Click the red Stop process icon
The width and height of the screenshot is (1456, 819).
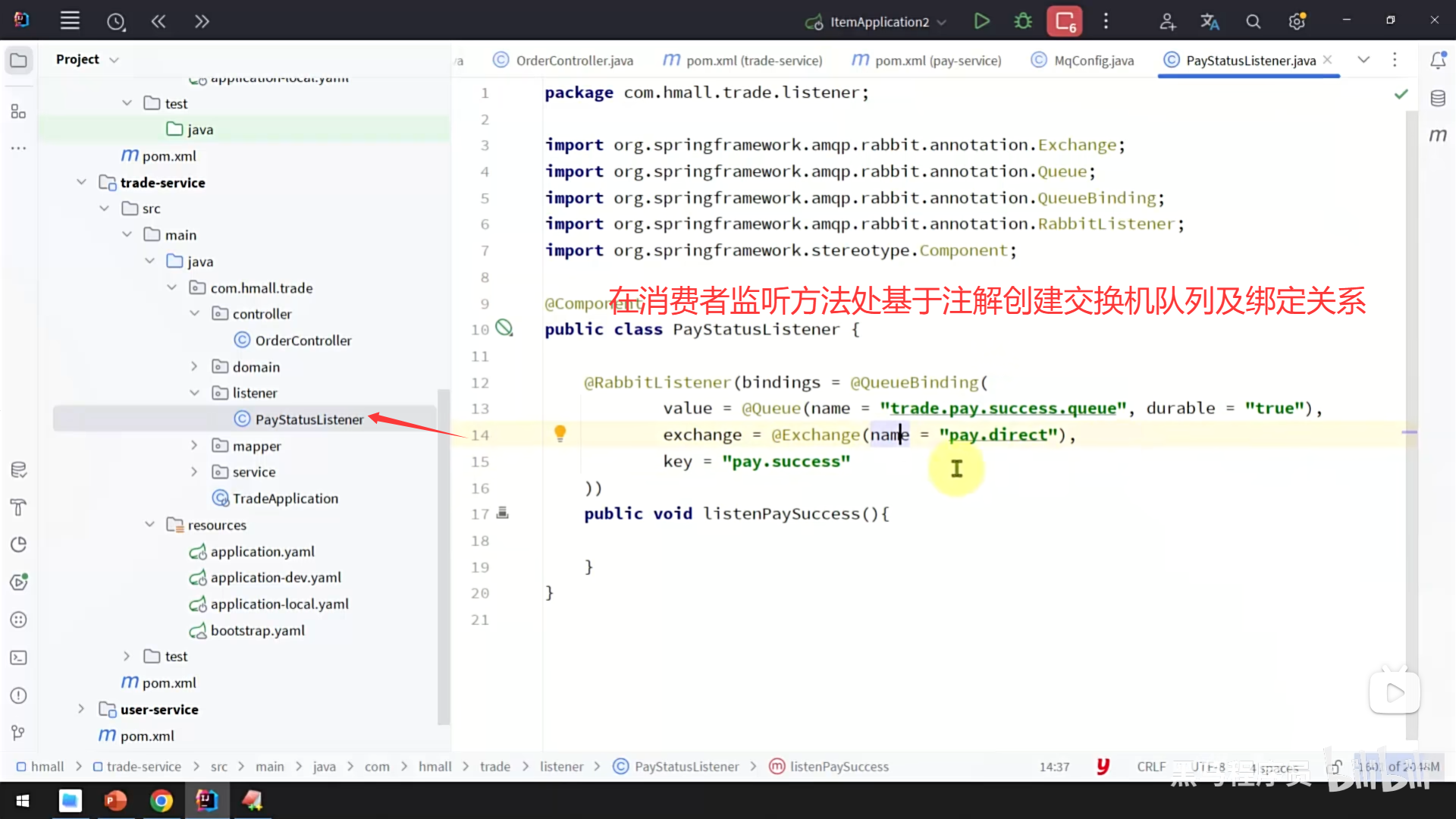(1065, 21)
